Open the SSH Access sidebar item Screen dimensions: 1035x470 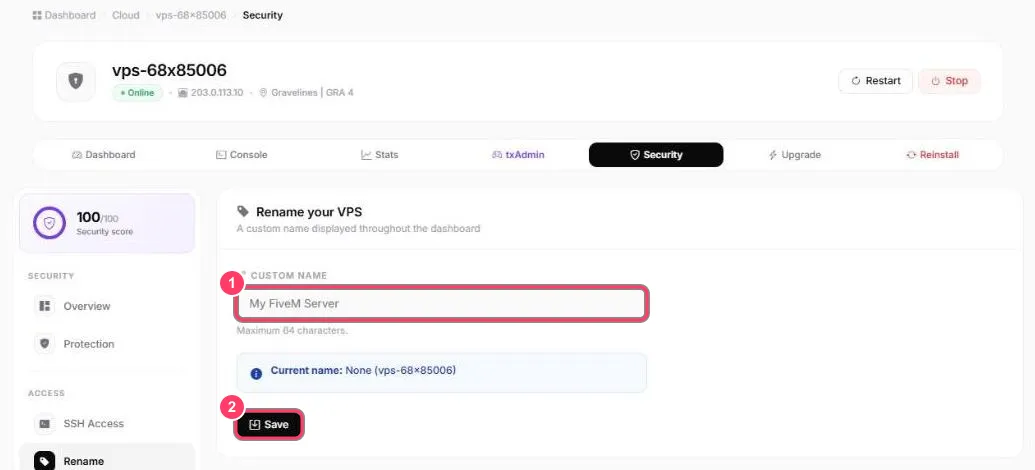[x=108, y=424]
